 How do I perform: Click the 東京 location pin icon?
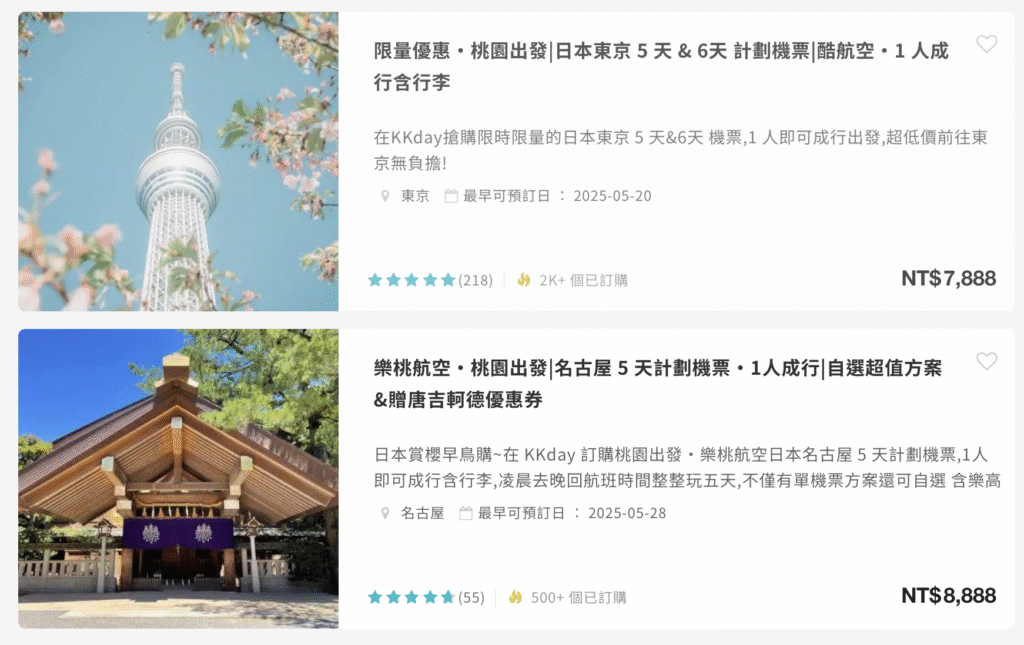[385, 196]
